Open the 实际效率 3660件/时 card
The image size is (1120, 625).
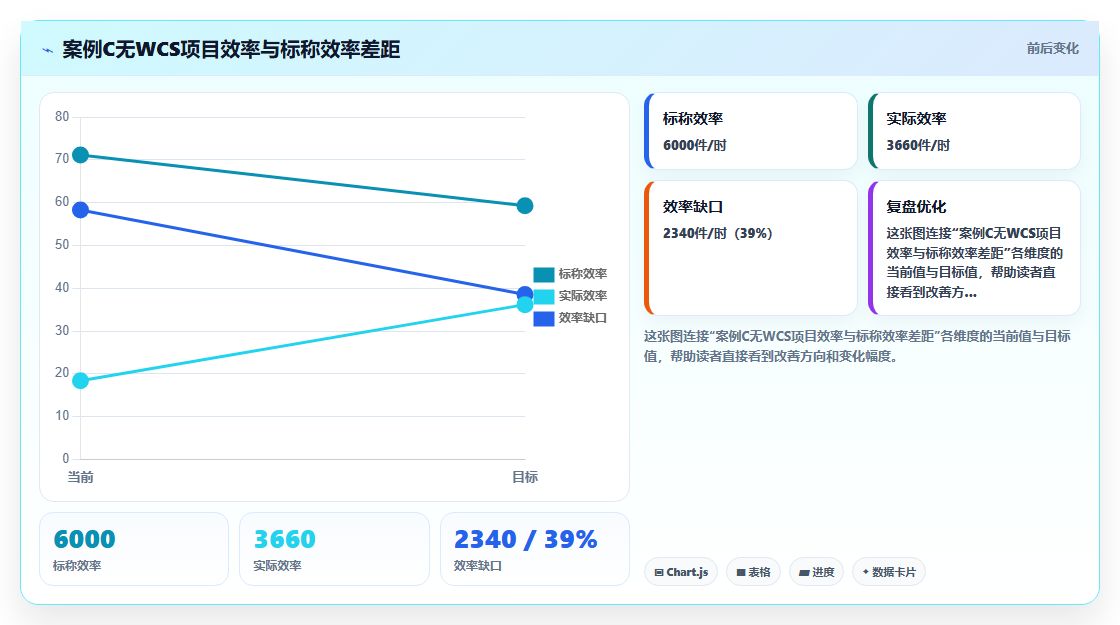(x=974, y=131)
